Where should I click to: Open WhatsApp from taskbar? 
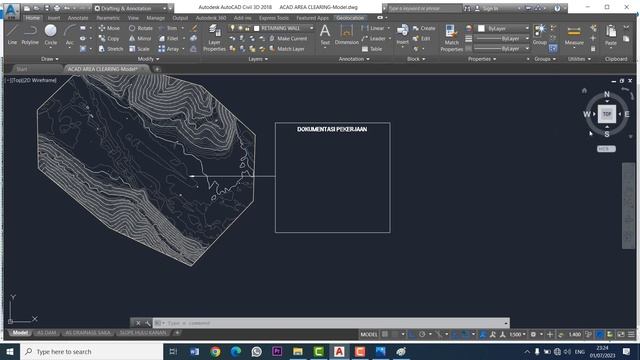click(256, 351)
